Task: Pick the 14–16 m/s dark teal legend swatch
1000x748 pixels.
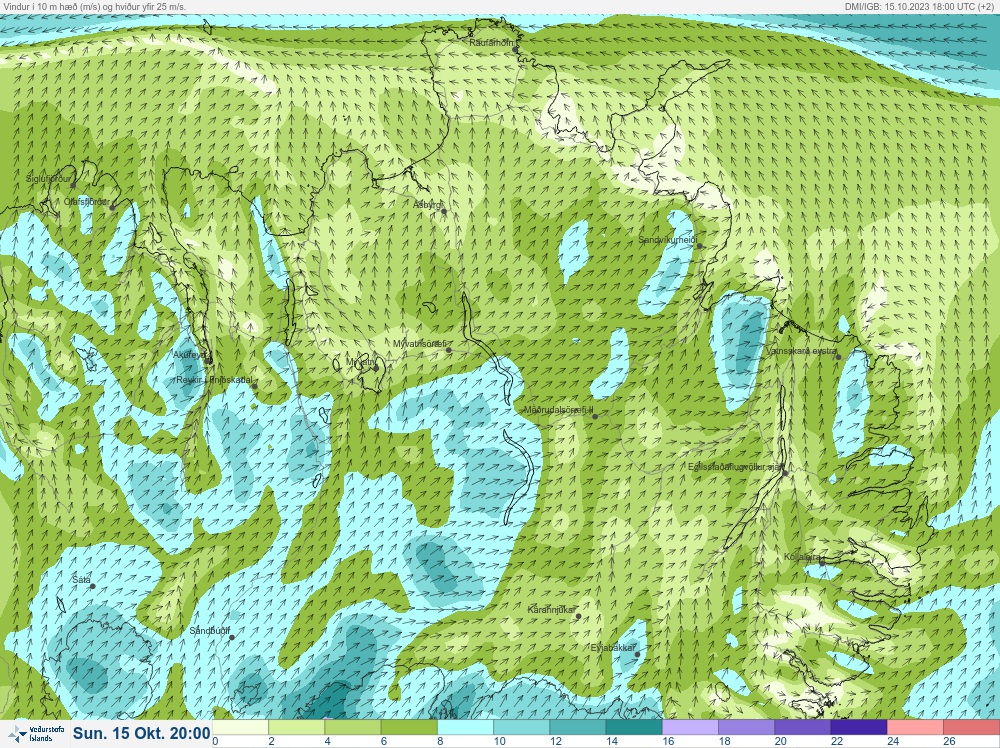Action: coord(634,727)
